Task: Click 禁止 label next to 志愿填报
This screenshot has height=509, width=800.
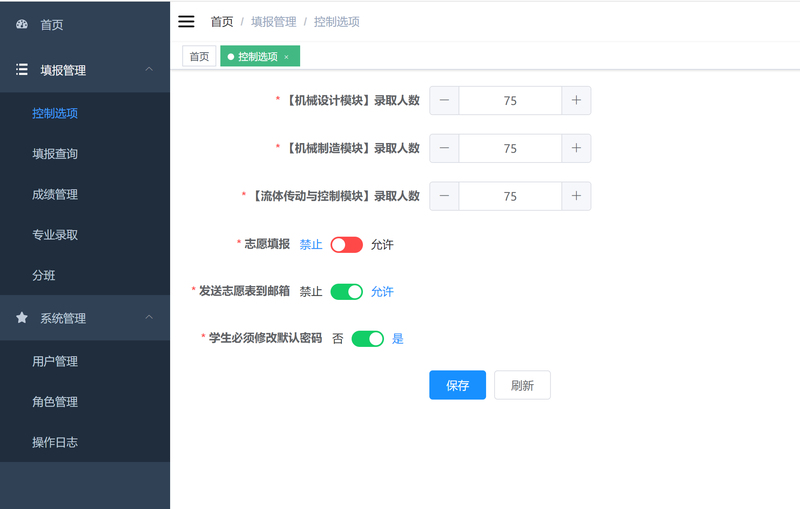Action: pyautogui.click(x=311, y=245)
